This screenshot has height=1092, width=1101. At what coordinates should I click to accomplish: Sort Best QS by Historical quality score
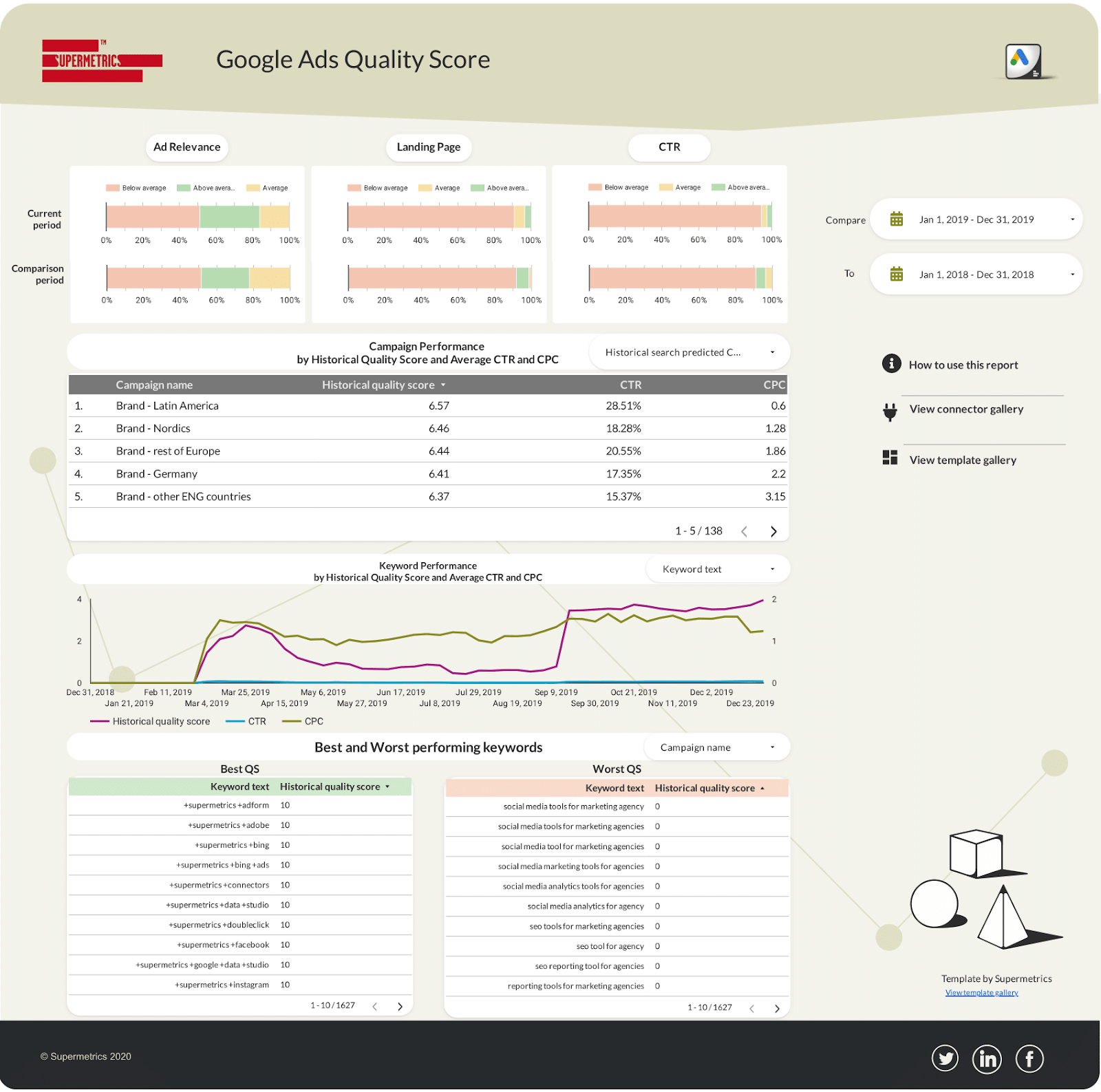pos(334,786)
